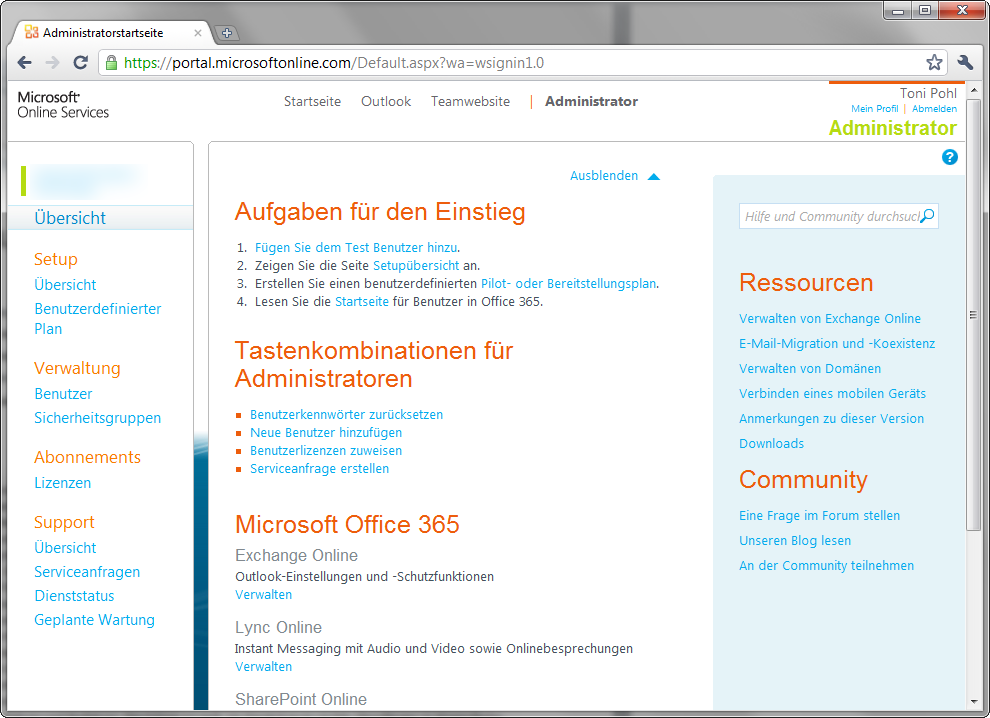Screen dimensions: 990x718
Task: Navigate back using the back arrow
Action: pyautogui.click(x=24, y=61)
